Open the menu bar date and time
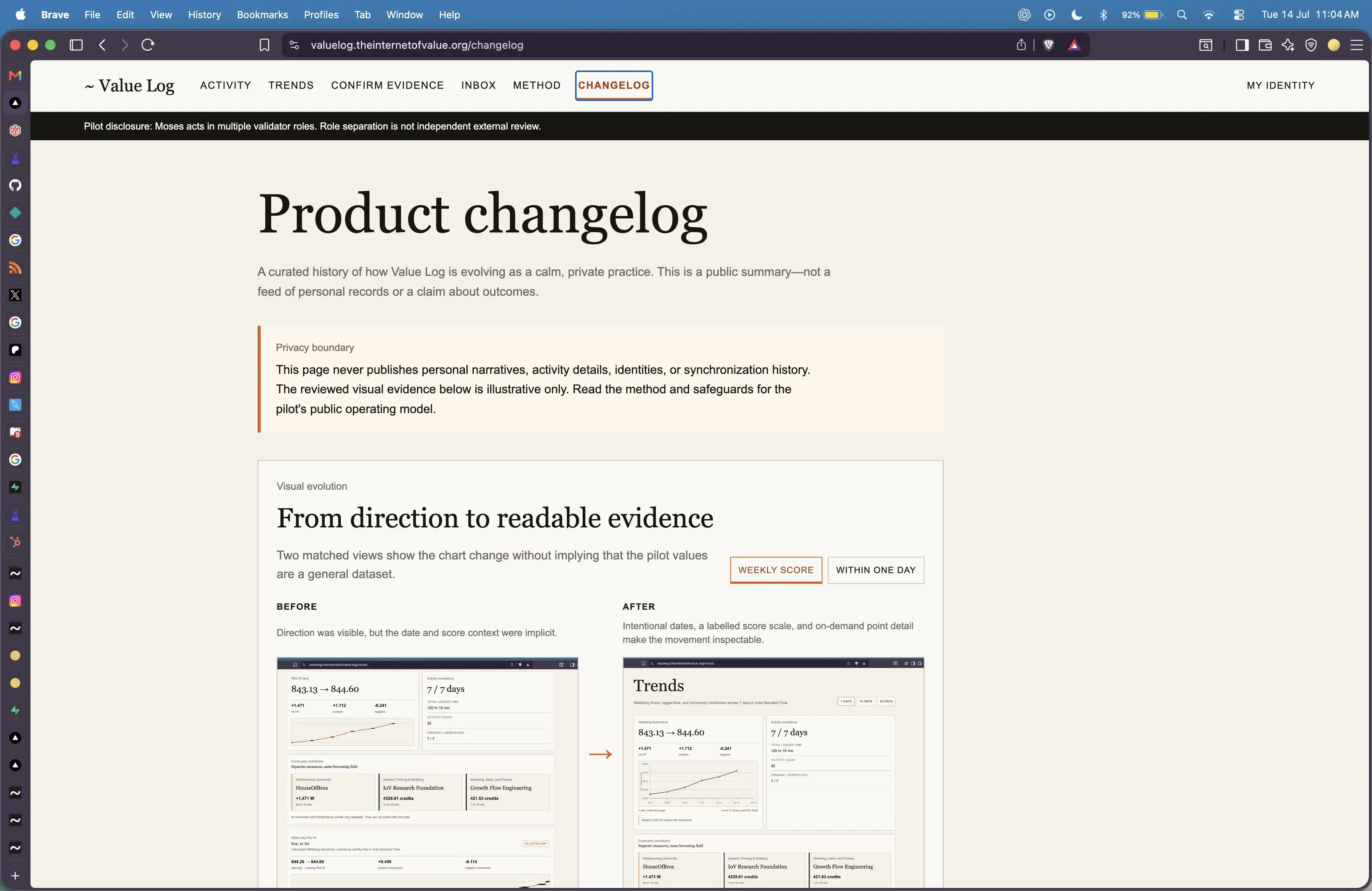The height and width of the screenshot is (891, 1372). point(1310,15)
